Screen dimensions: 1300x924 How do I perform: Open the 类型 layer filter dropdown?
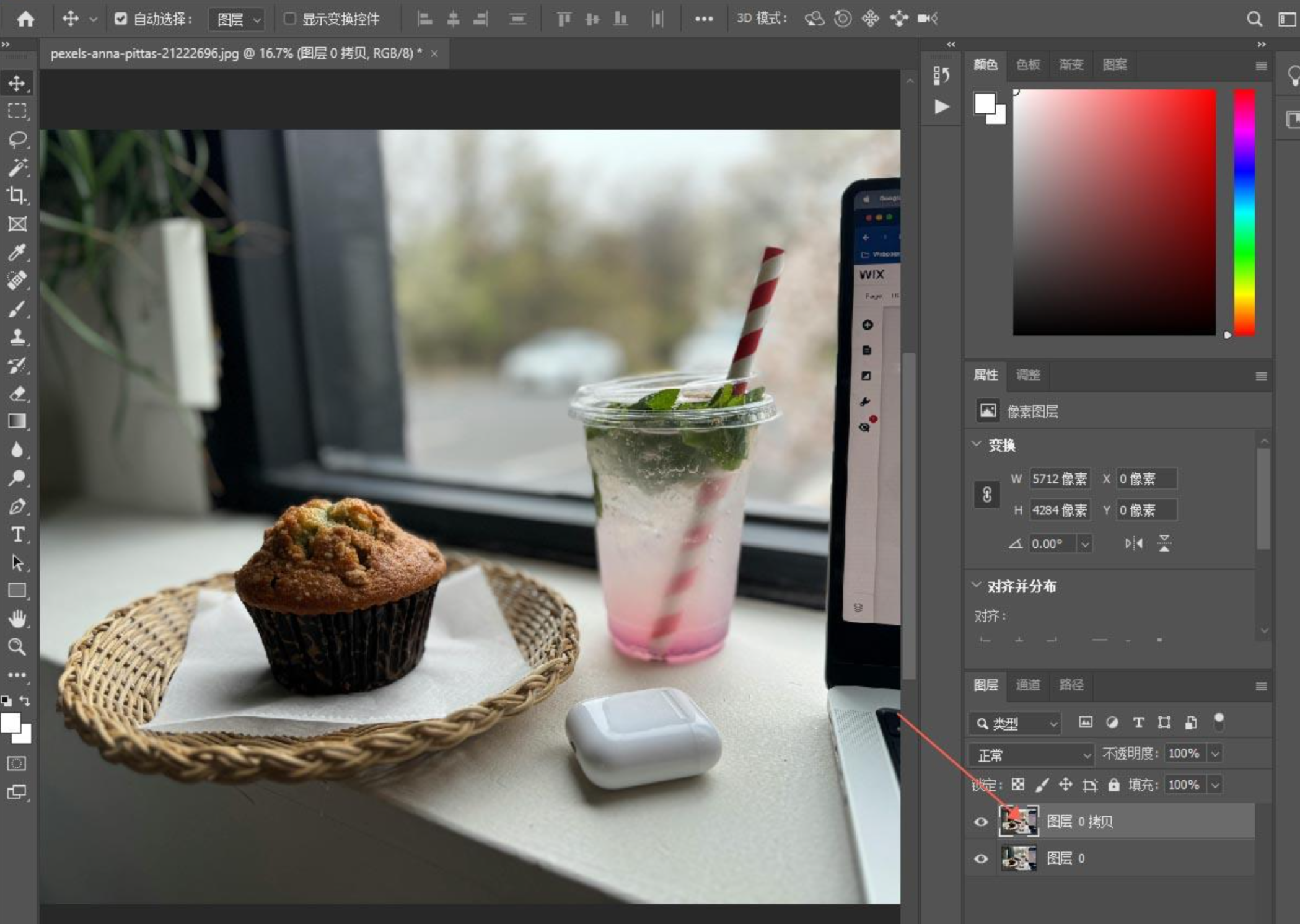click(x=1014, y=723)
